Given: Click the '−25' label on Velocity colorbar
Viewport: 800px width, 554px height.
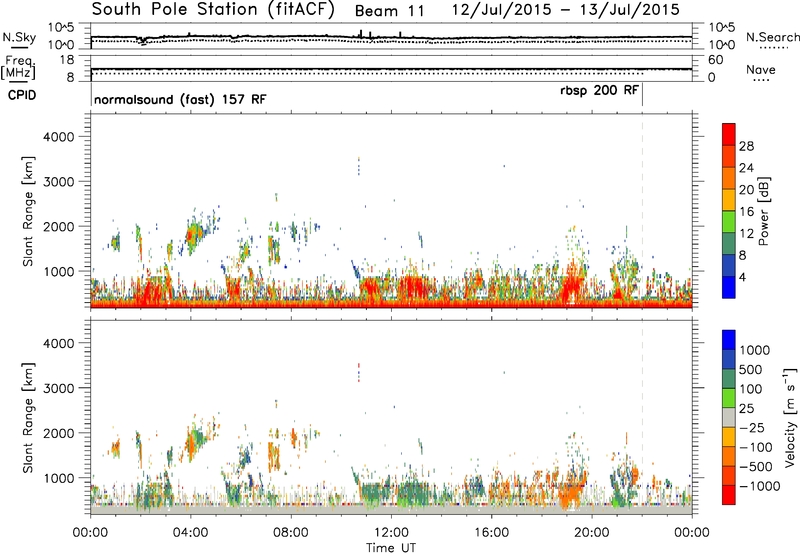Looking at the screenshot, I should tap(751, 428).
